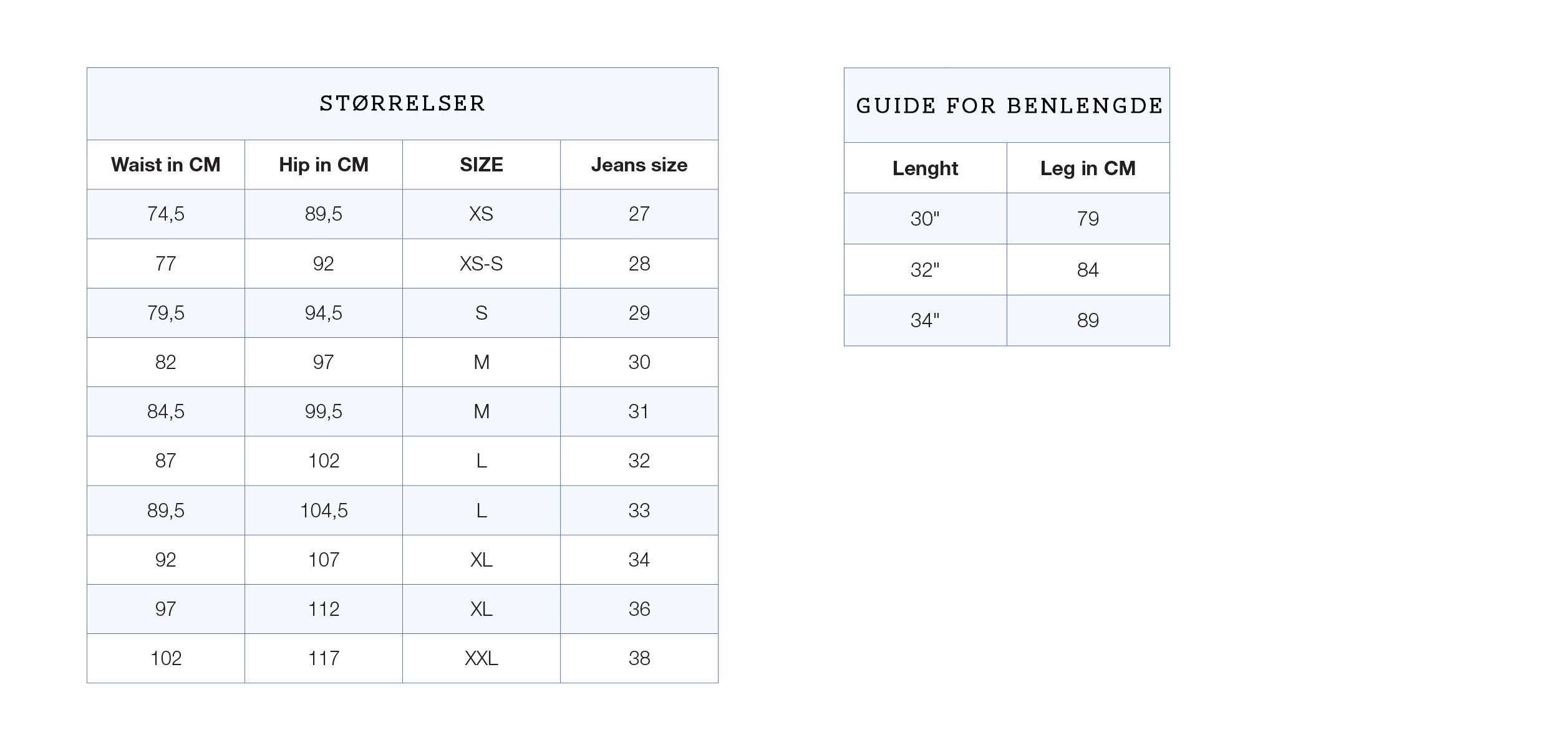Select the 84 leg length cell

pos(1088,270)
